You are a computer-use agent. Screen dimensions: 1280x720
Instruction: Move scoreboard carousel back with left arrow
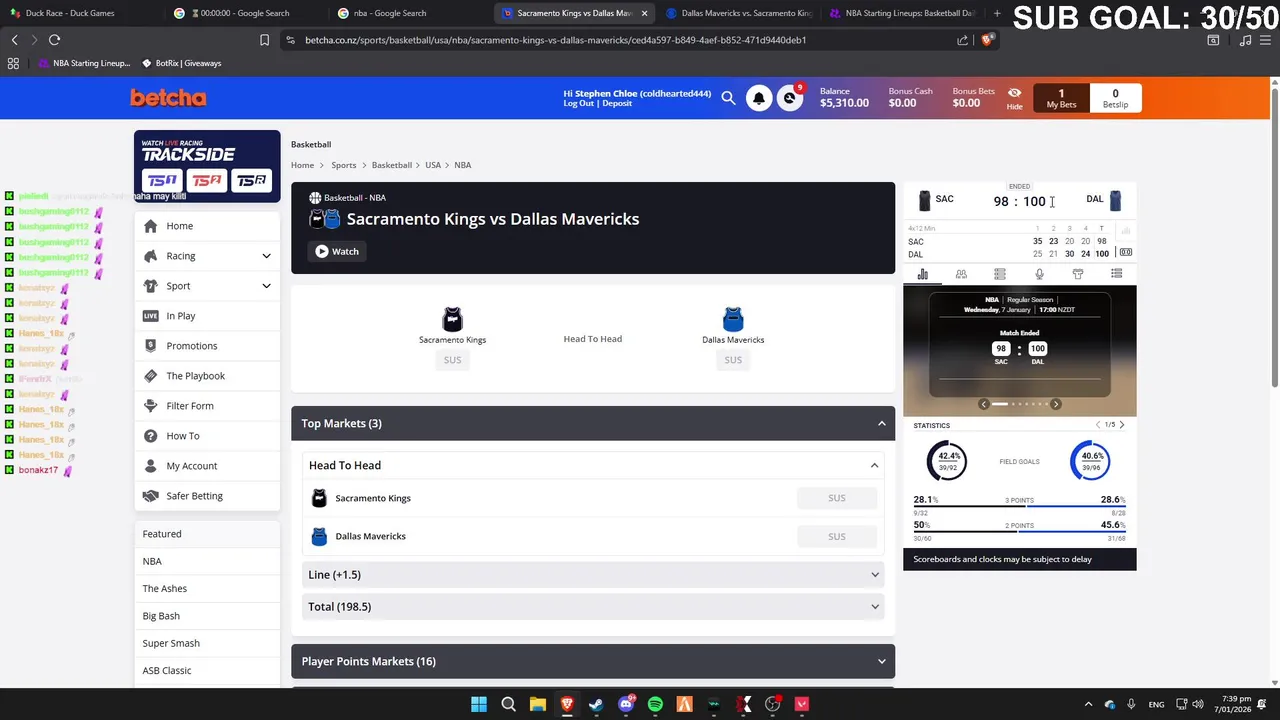pyautogui.click(x=984, y=404)
